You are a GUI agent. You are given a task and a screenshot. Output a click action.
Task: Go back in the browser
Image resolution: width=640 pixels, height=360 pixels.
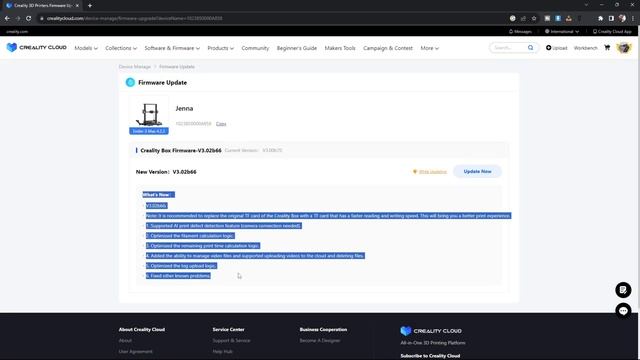click(7, 18)
